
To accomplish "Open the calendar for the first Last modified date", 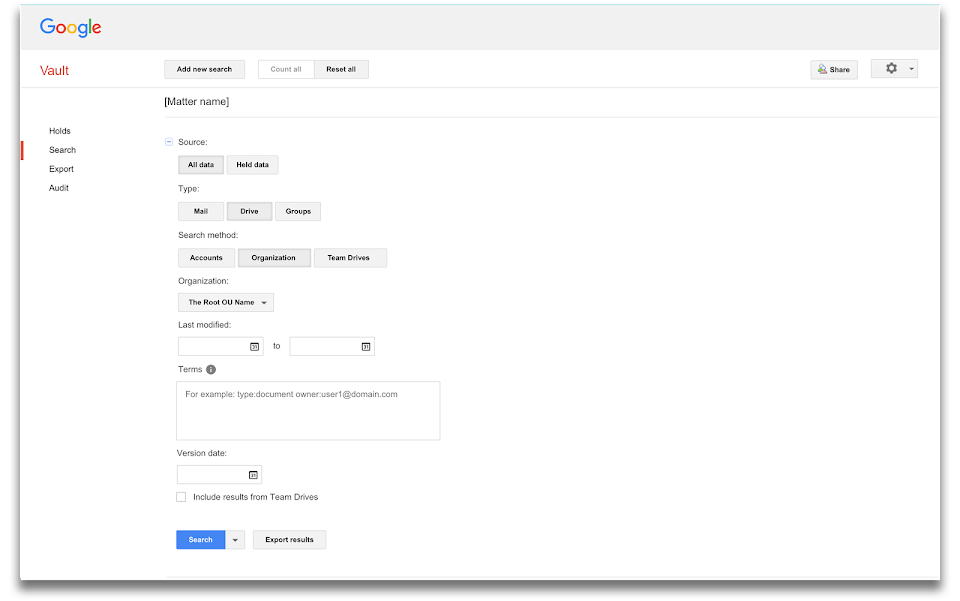I will 254,346.
